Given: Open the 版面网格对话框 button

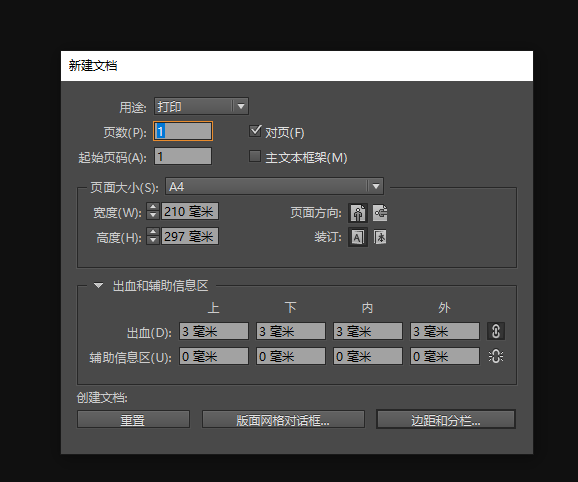Looking at the screenshot, I should (283, 419).
